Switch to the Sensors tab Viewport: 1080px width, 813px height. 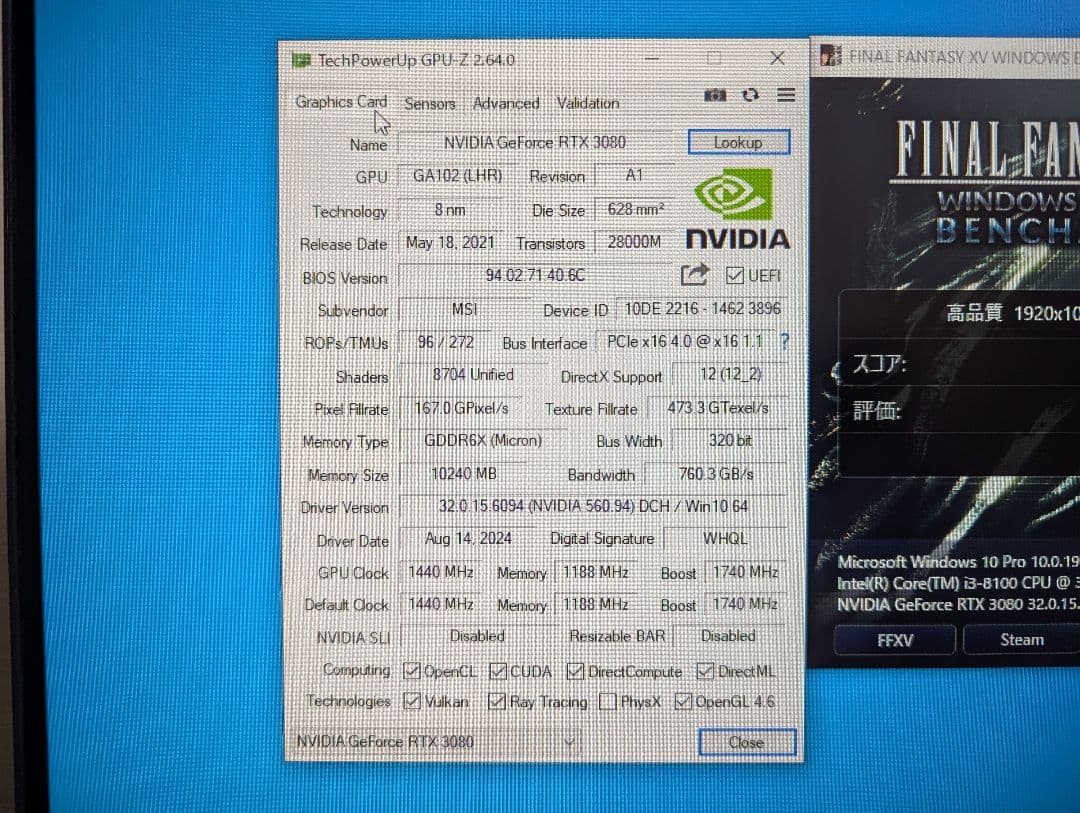click(x=430, y=103)
